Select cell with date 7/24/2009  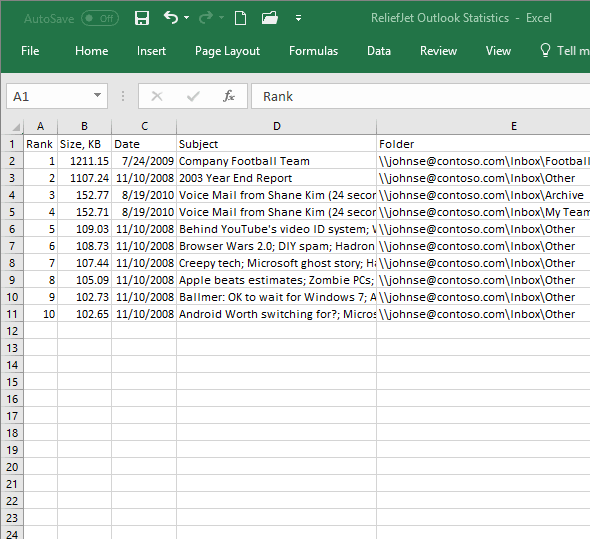pos(144,161)
